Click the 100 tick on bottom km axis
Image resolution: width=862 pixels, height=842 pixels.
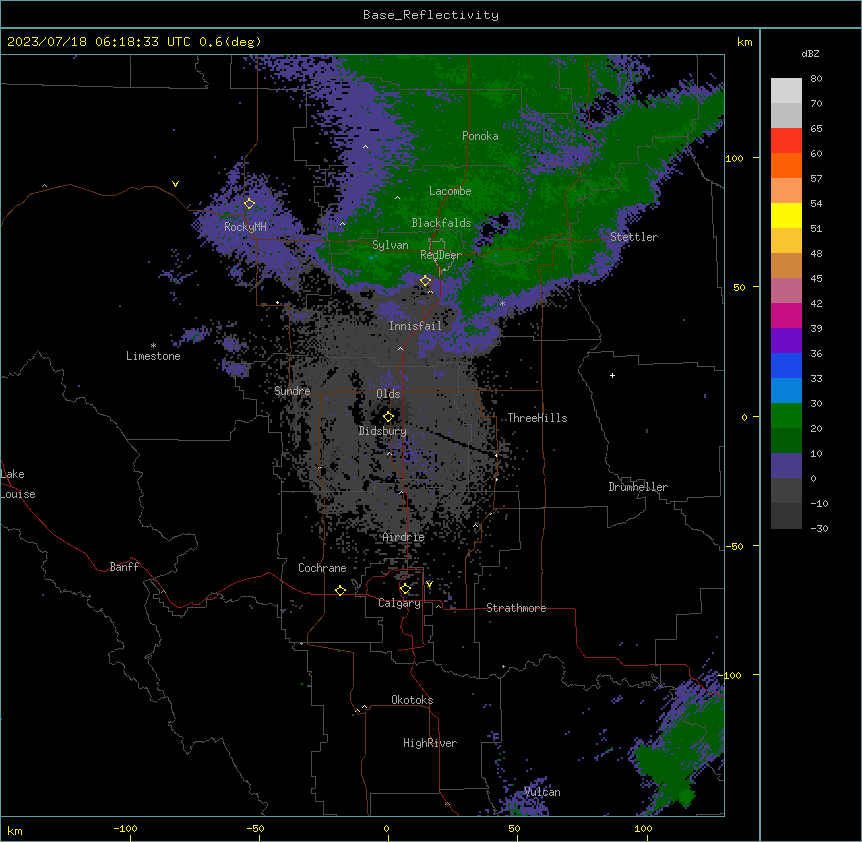643,829
